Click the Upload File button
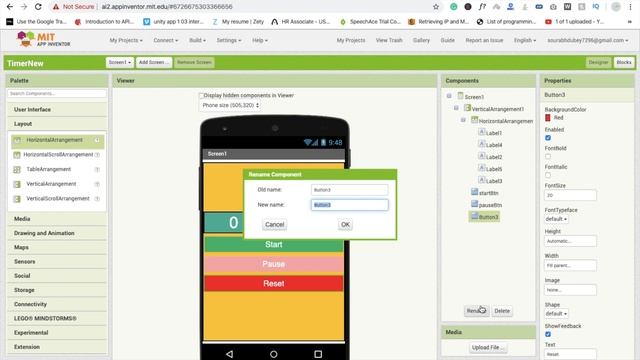This screenshot has height=360, width=640. pos(488,347)
